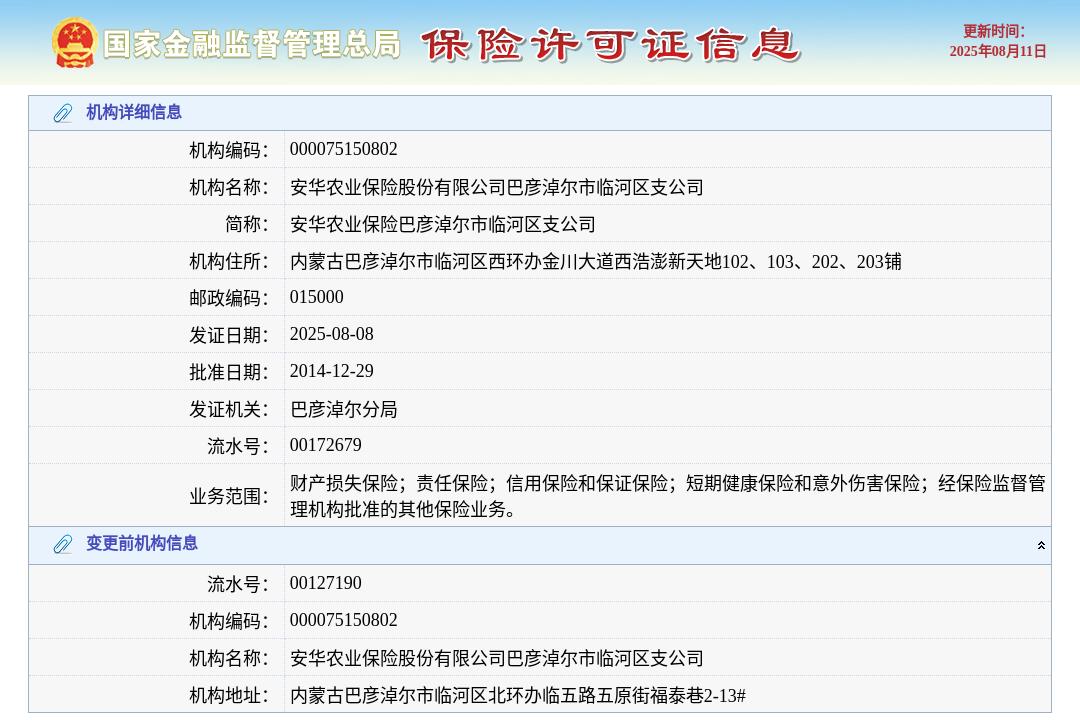Click the 发证机关 field label
Image resolution: width=1080 pixels, height=727 pixels.
coord(229,409)
